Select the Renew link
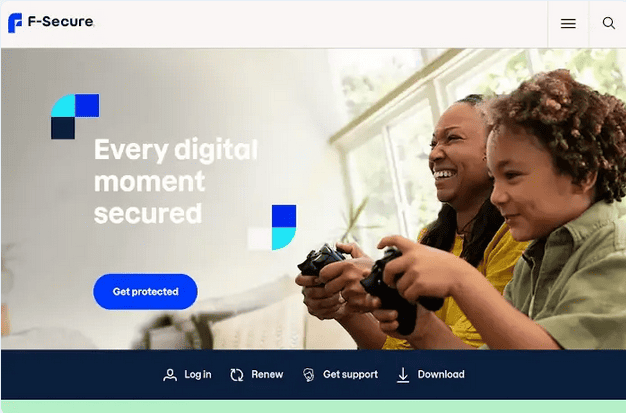 (x=267, y=374)
